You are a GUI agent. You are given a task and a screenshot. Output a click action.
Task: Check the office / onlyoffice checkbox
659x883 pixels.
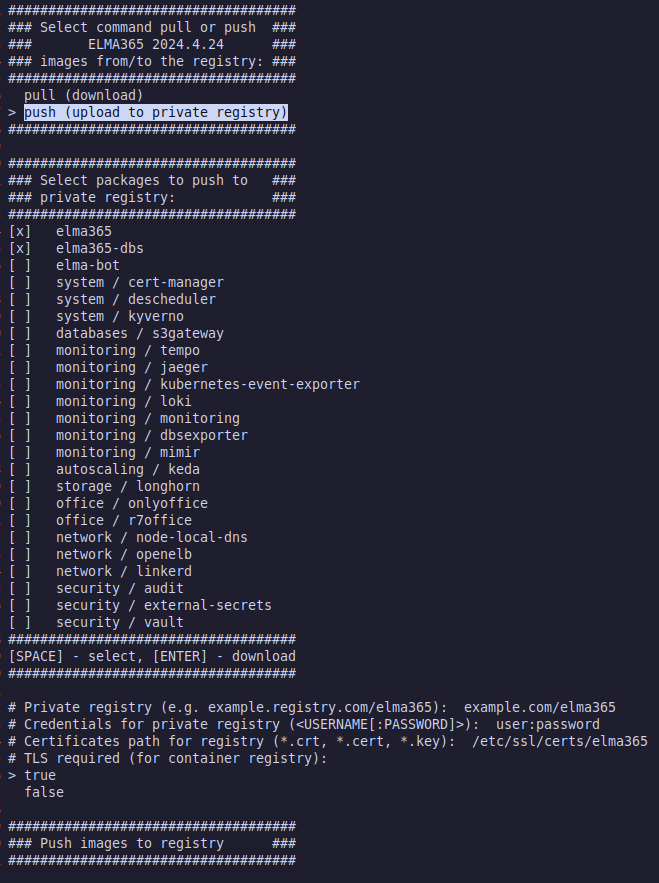(19, 503)
